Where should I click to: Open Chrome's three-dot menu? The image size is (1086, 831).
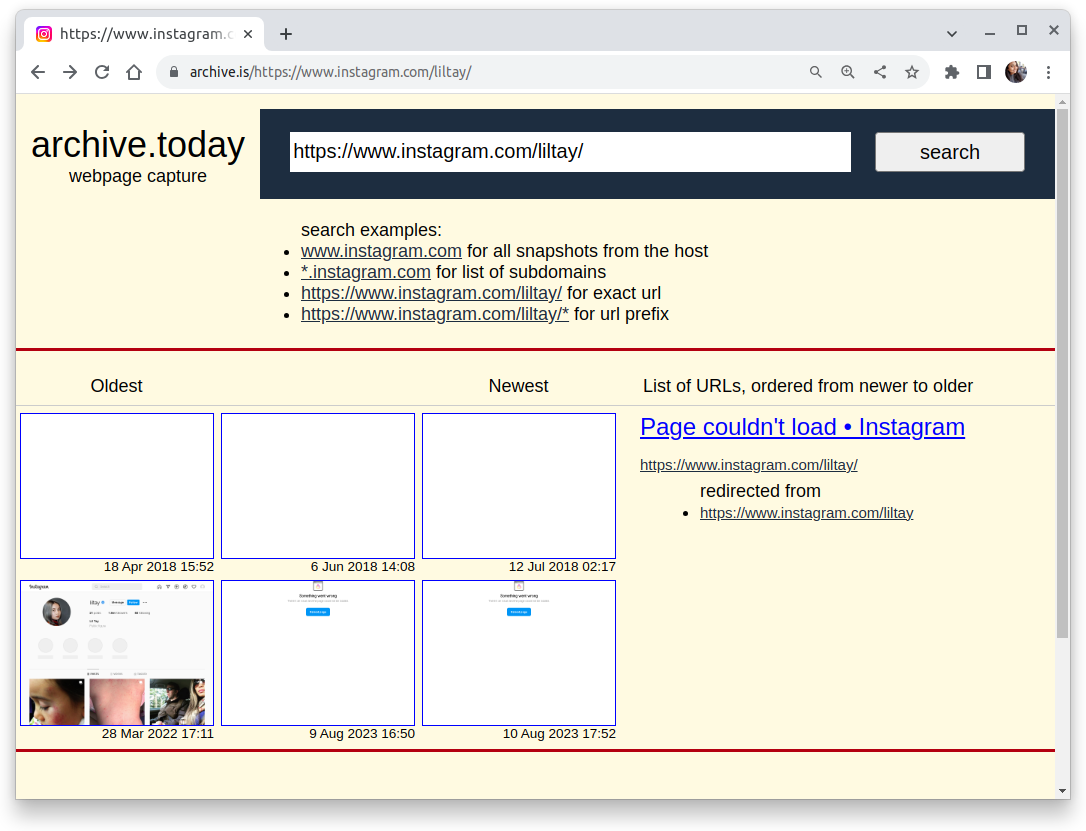(1049, 72)
